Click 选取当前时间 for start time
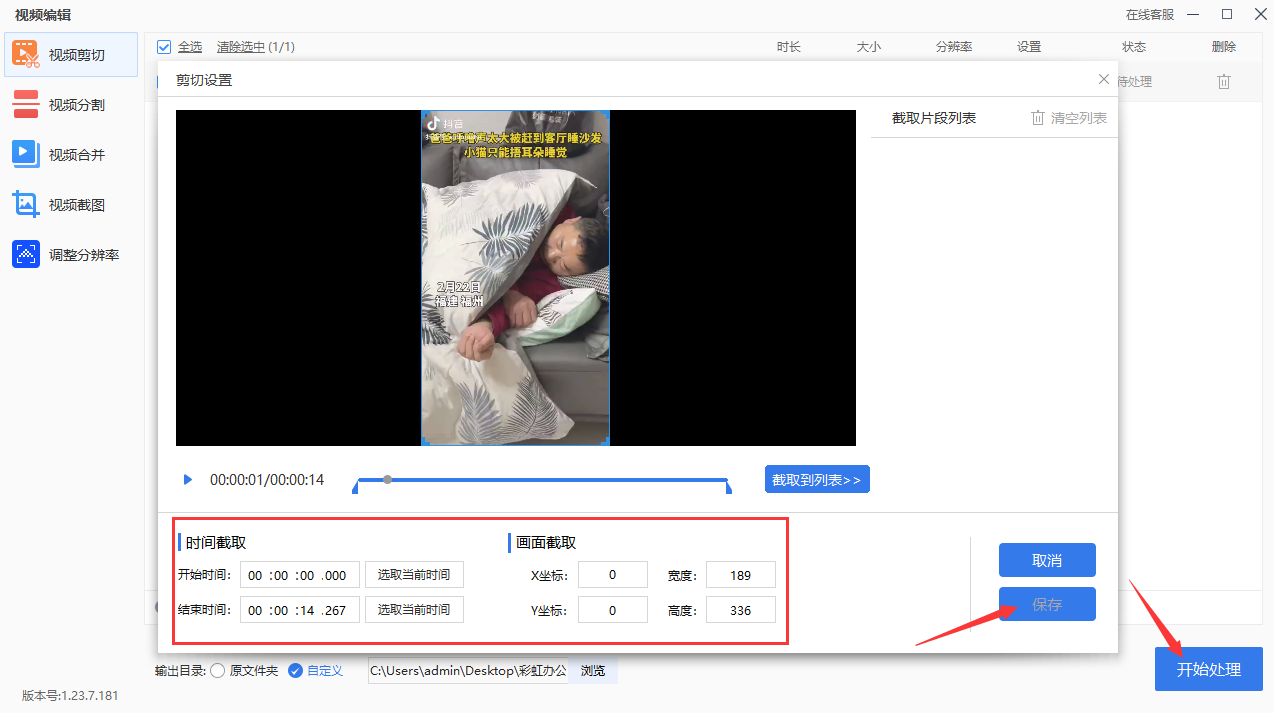 [x=414, y=575]
